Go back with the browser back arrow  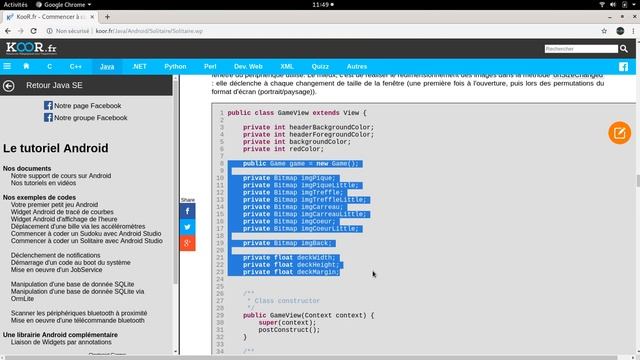[8, 31]
